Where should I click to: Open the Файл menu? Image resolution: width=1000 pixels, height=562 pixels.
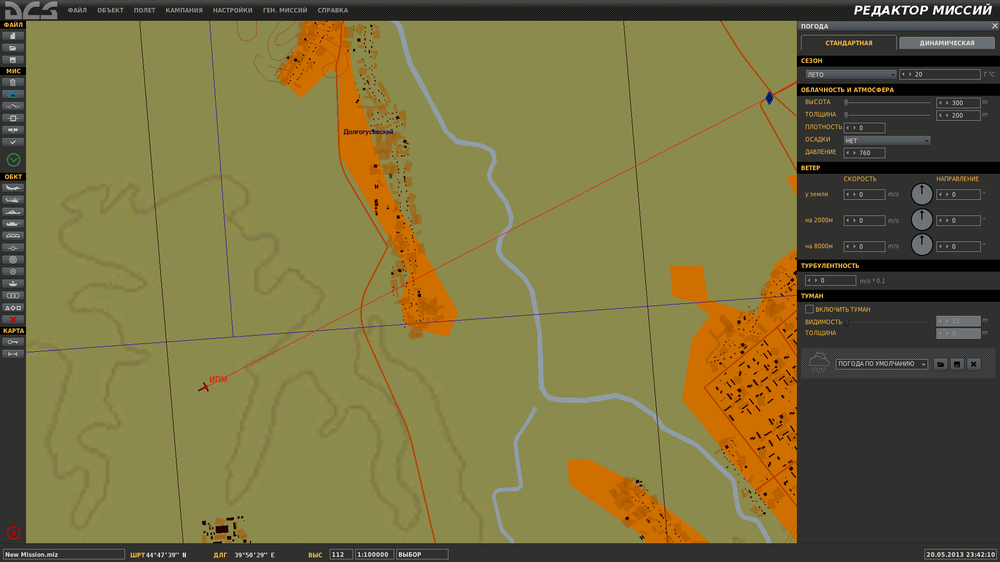pos(77,10)
